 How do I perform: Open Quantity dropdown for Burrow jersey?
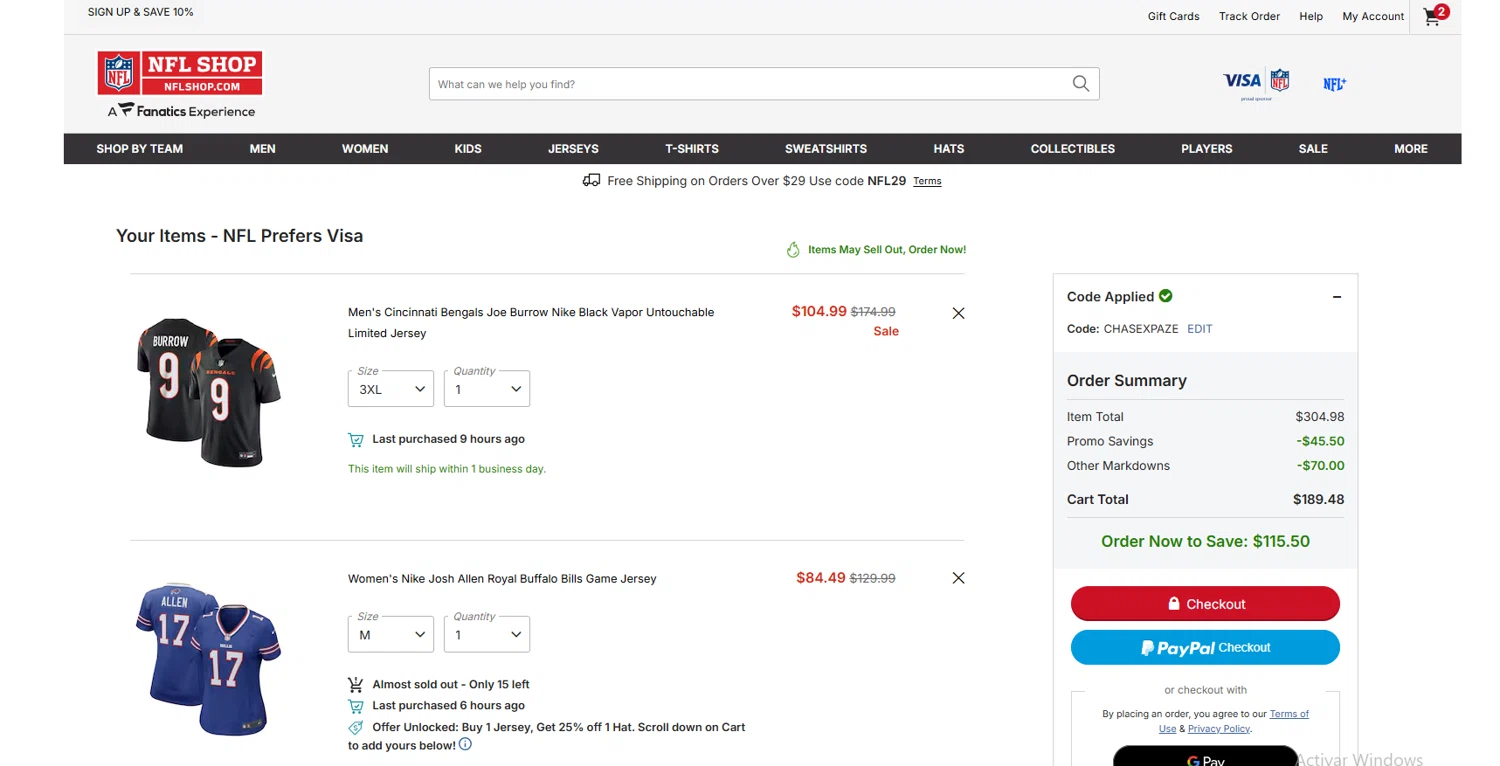click(x=487, y=389)
